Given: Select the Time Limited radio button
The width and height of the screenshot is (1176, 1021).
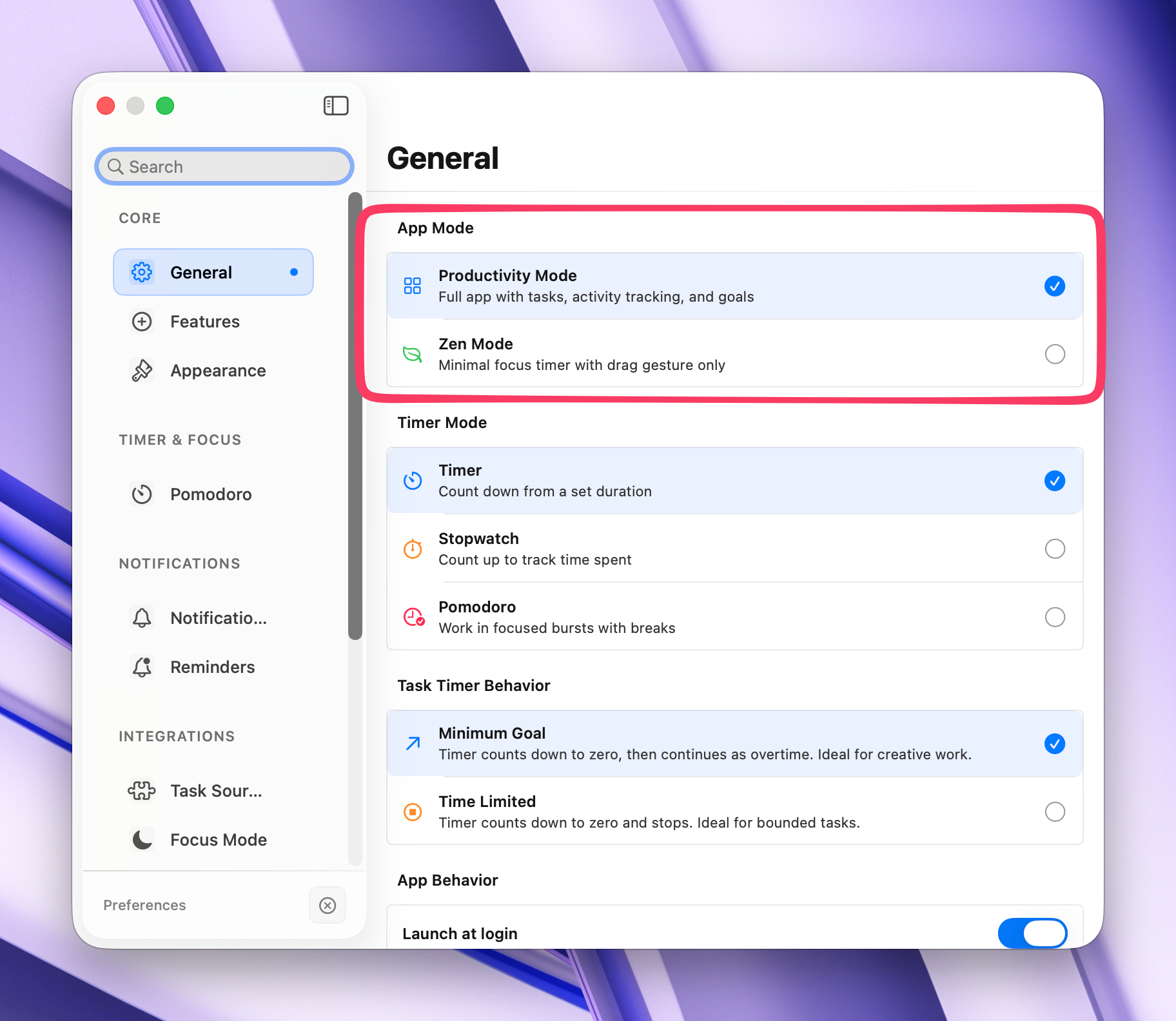Looking at the screenshot, I should tap(1054, 812).
